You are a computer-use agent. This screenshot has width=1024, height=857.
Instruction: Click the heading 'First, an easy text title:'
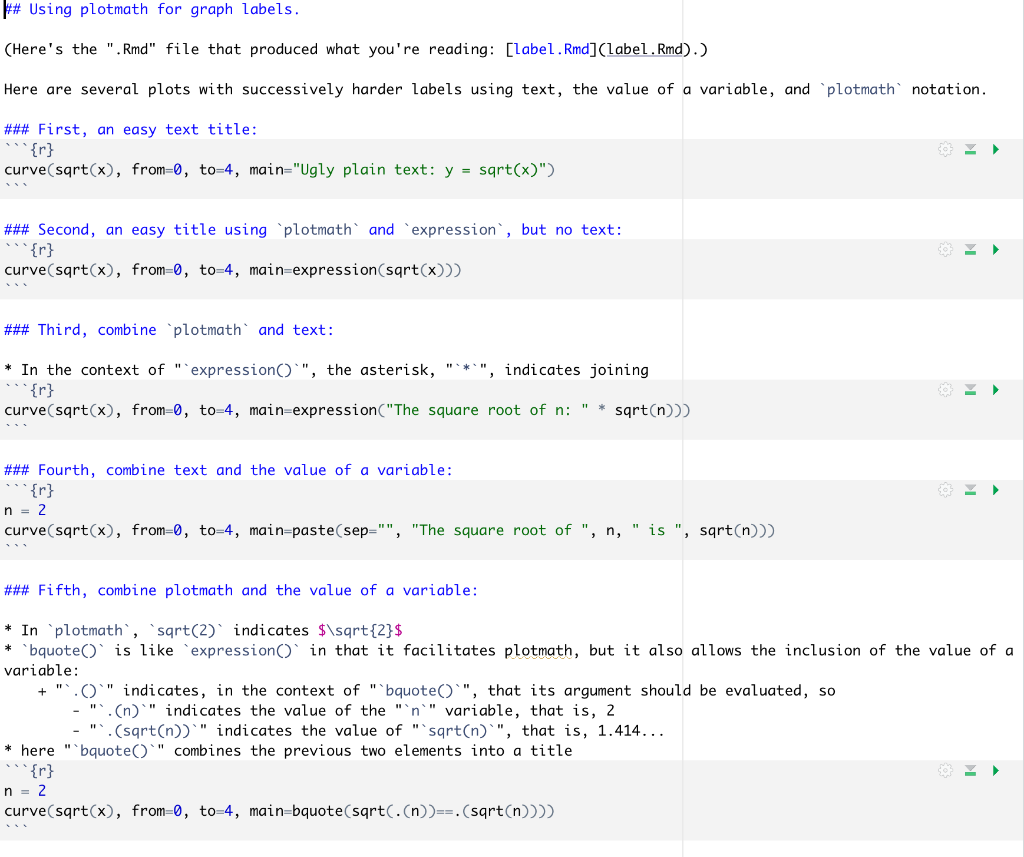pos(131,129)
